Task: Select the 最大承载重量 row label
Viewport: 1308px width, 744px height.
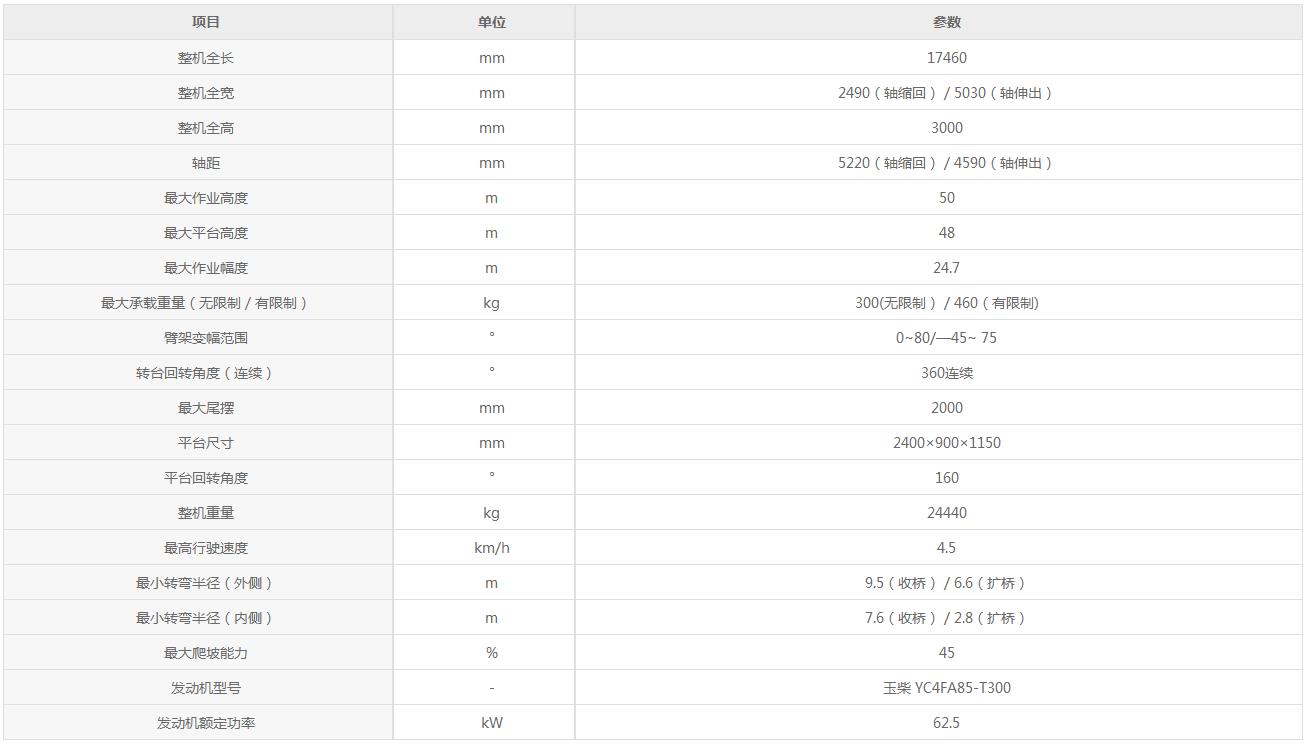Action: [x=206, y=303]
